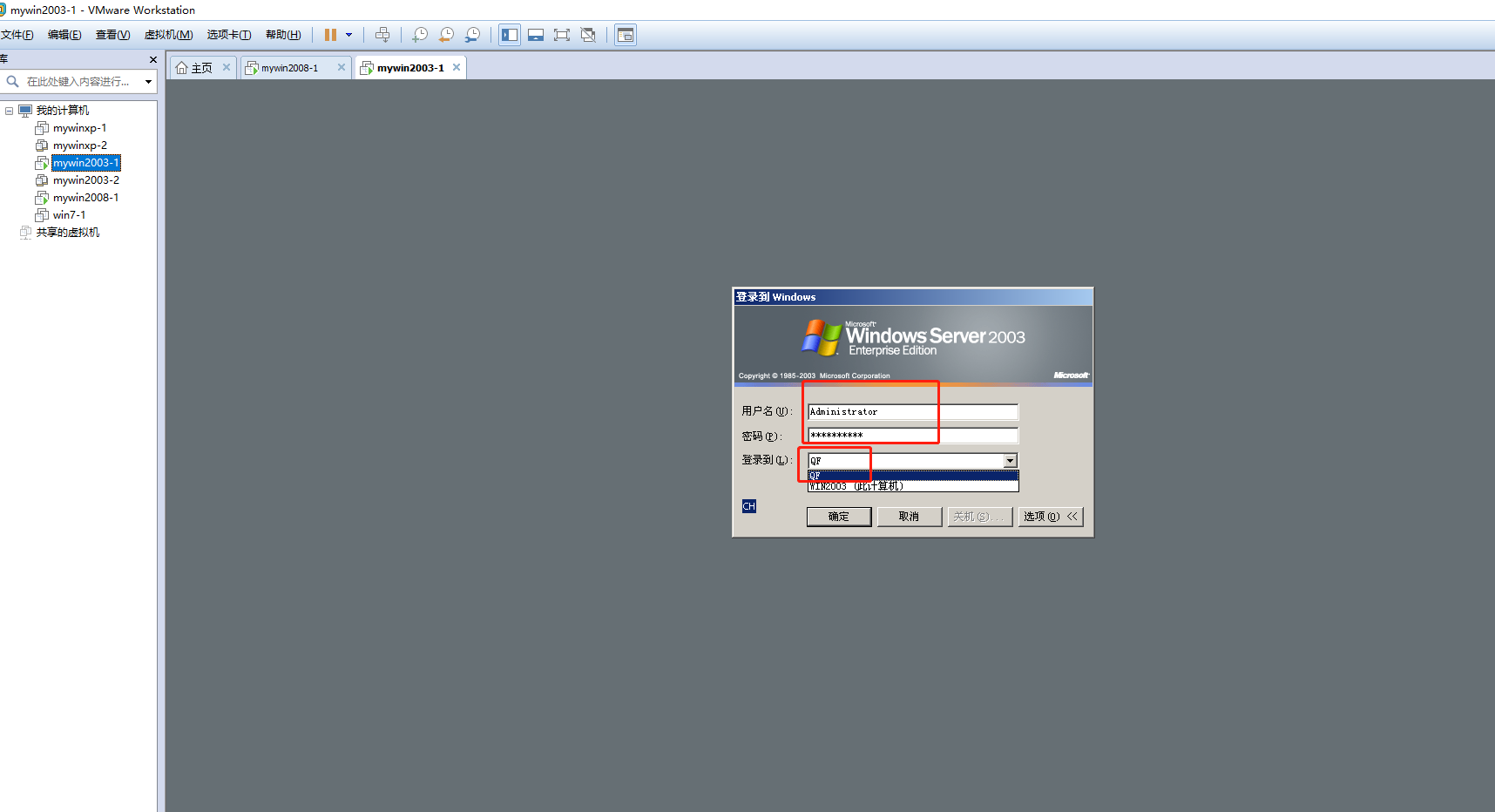
Task: Select 我的计算机 in the library
Action: tap(63, 111)
